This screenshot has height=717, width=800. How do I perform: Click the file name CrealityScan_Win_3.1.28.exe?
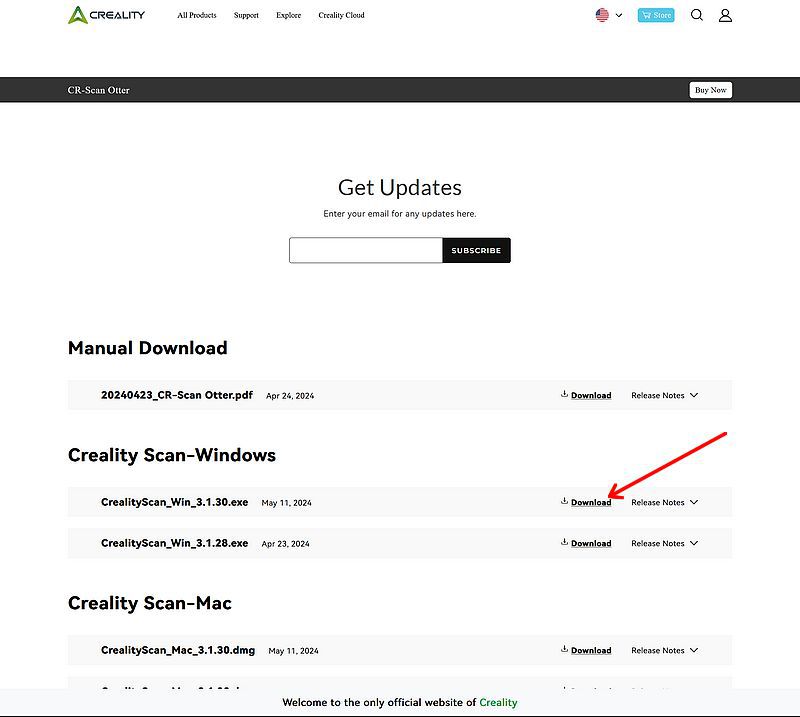pyautogui.click(x=174, y=543)
